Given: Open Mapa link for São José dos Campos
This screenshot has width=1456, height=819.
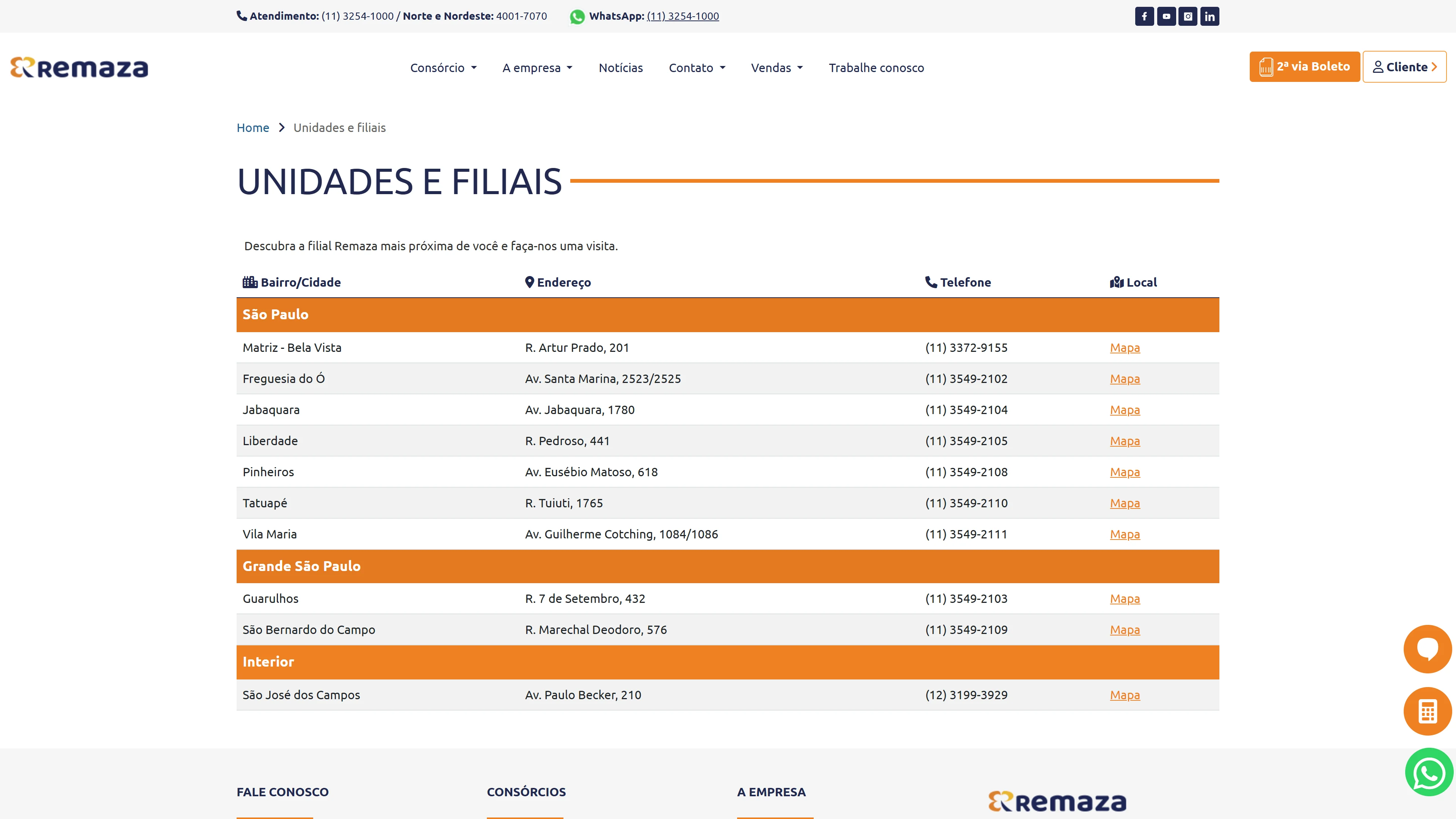Looking at the screenshot, I should click(1125, 695).
